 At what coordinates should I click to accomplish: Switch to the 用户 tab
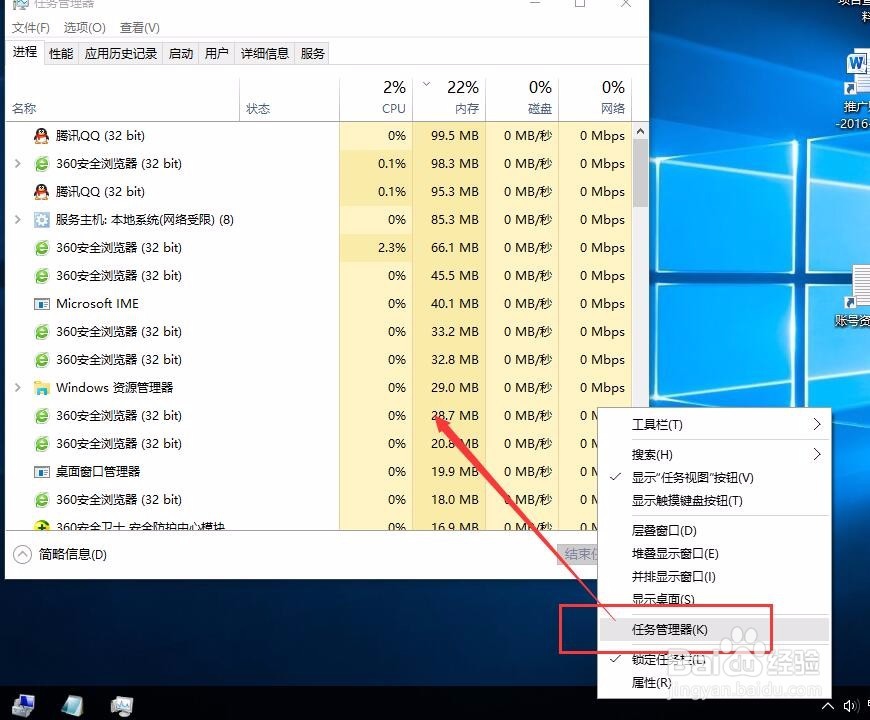point(216,54)
